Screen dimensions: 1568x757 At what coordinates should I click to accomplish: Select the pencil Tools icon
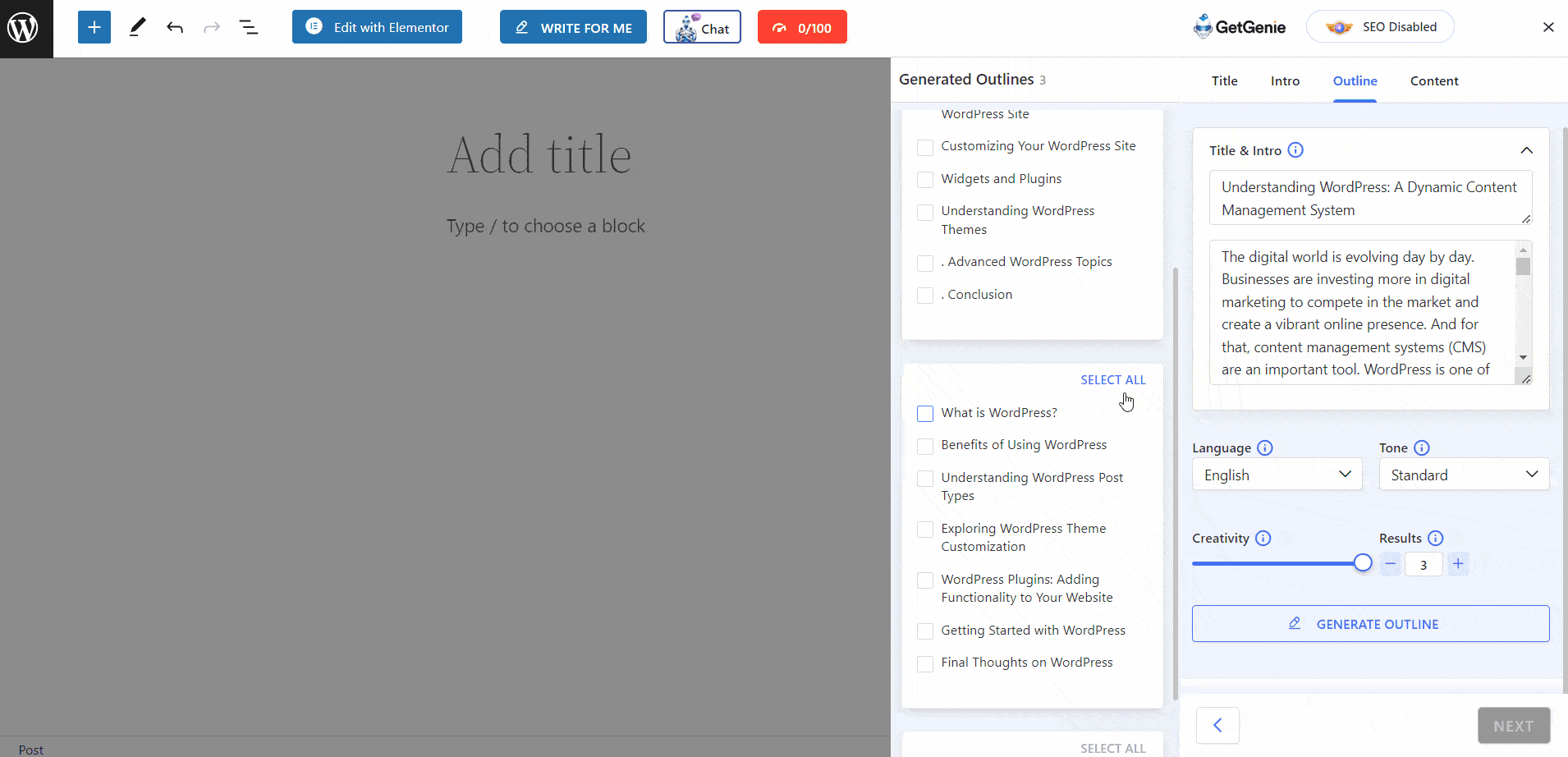(x=137, y=27)
